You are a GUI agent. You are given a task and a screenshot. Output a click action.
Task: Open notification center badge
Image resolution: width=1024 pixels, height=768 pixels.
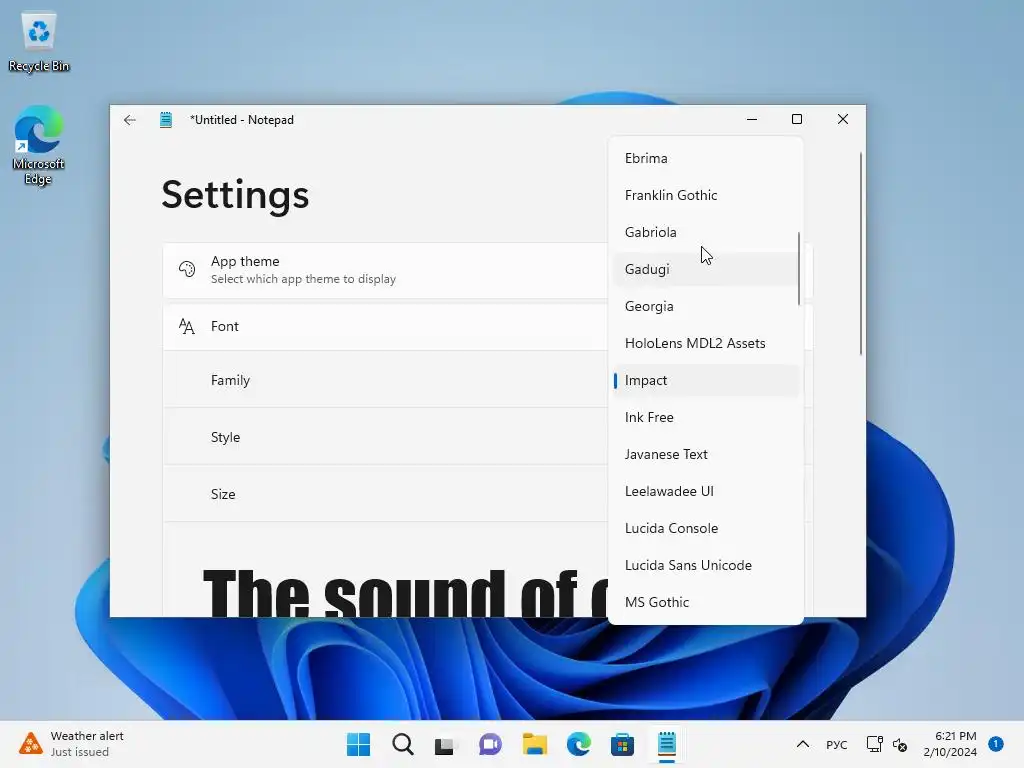(x=996, y=743)
